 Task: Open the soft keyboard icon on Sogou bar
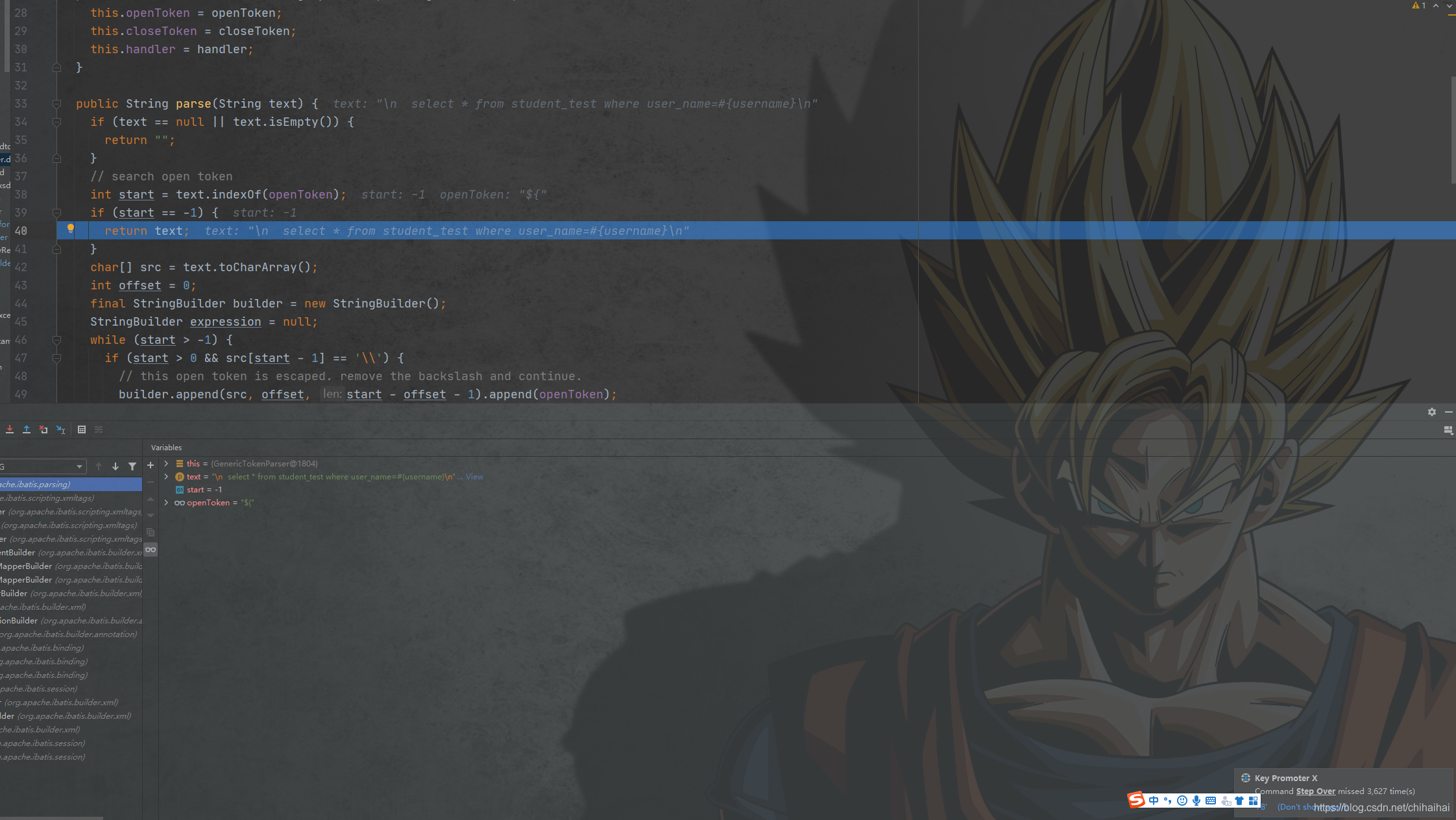(1211, 801)
